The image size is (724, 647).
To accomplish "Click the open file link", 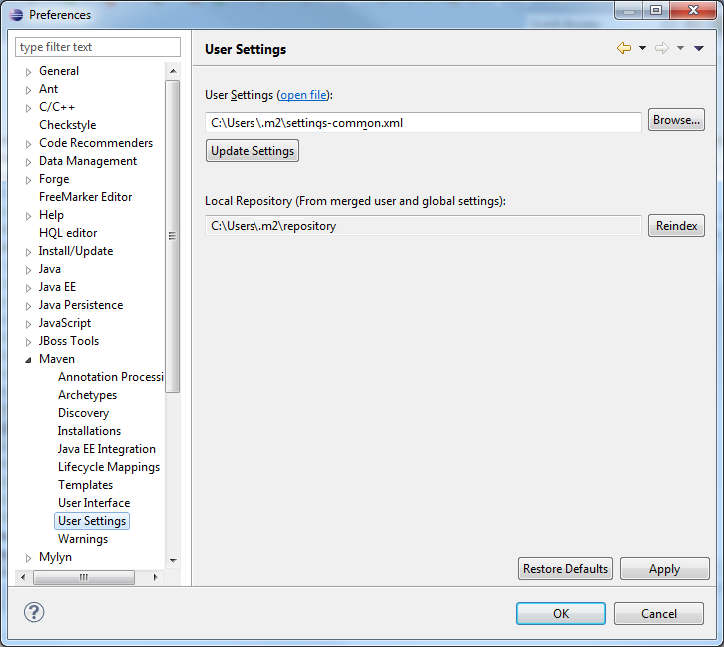I will [x=303, y=95].
